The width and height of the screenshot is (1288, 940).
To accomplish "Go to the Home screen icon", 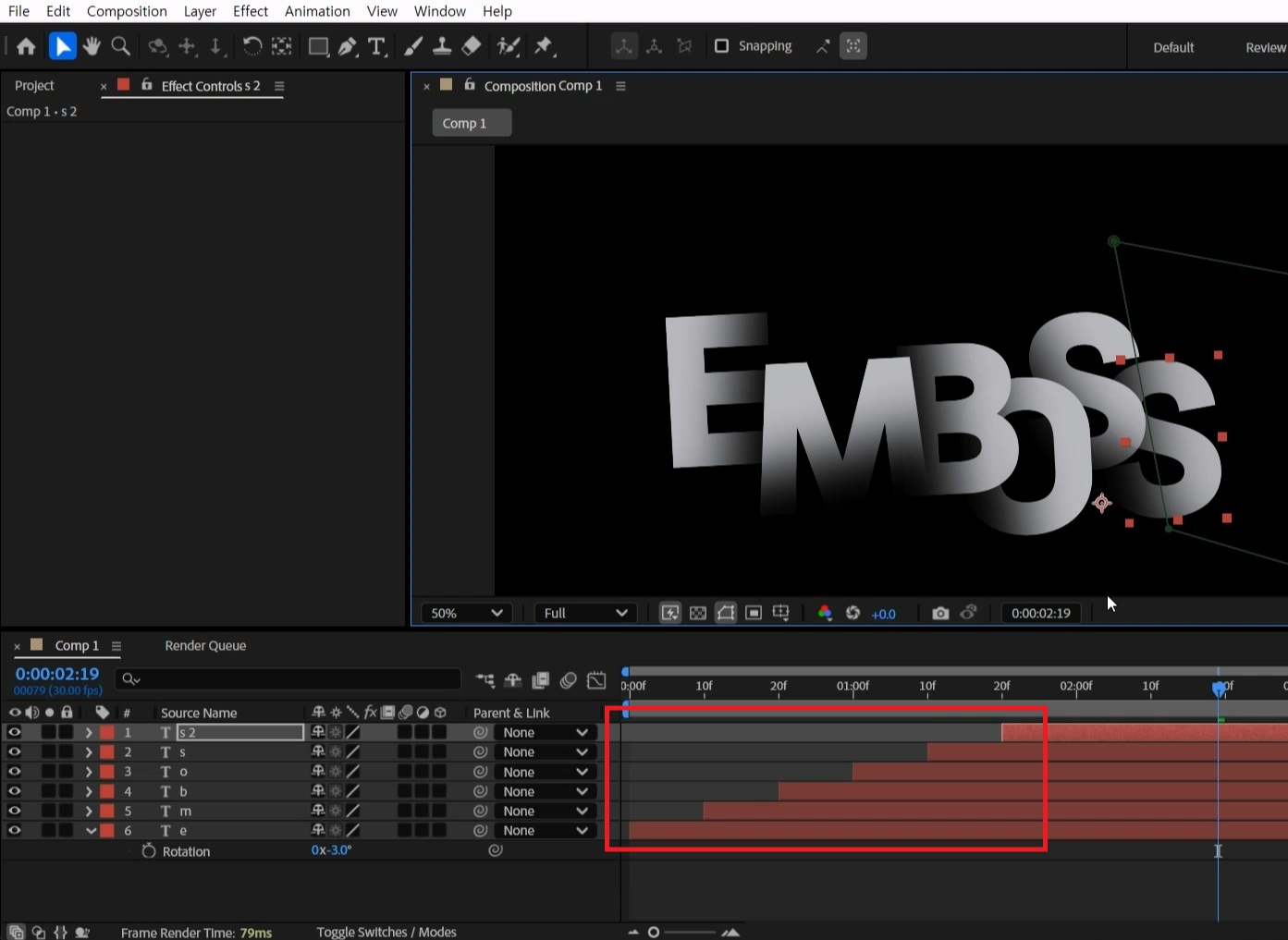I will coord(26,46).
